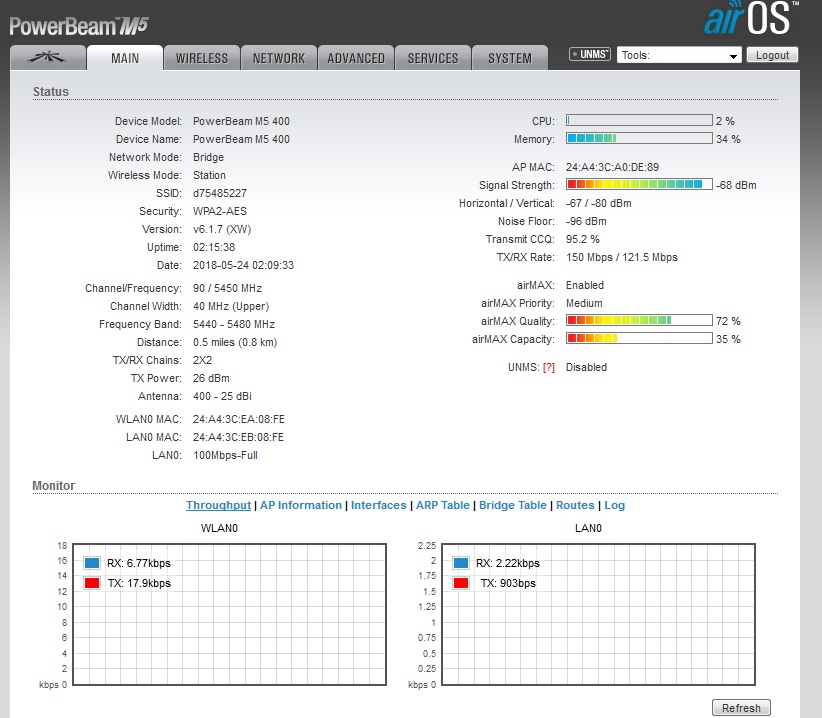Click the 150 Mbps / 121.5 Mbps rate
This screenshot has width=822, height=718.
[x=622, y=257]
